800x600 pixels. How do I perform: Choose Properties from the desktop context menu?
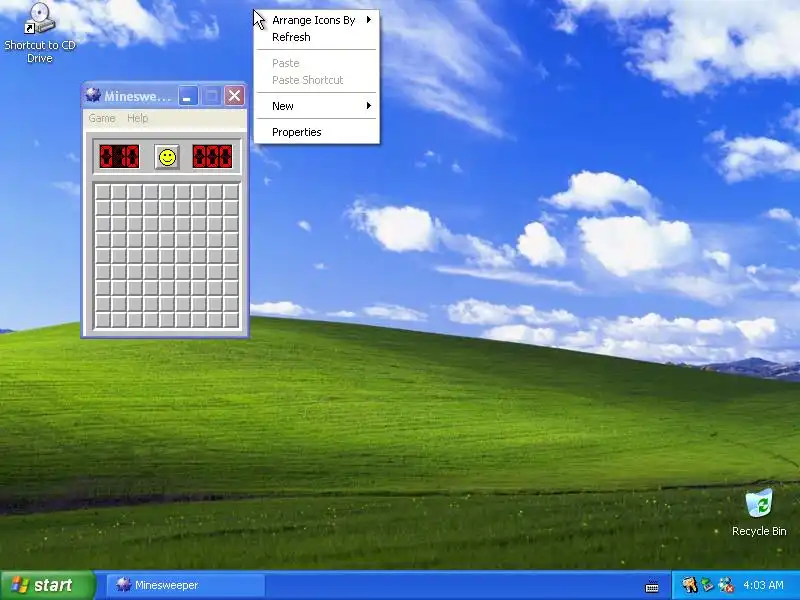point(317,132)
